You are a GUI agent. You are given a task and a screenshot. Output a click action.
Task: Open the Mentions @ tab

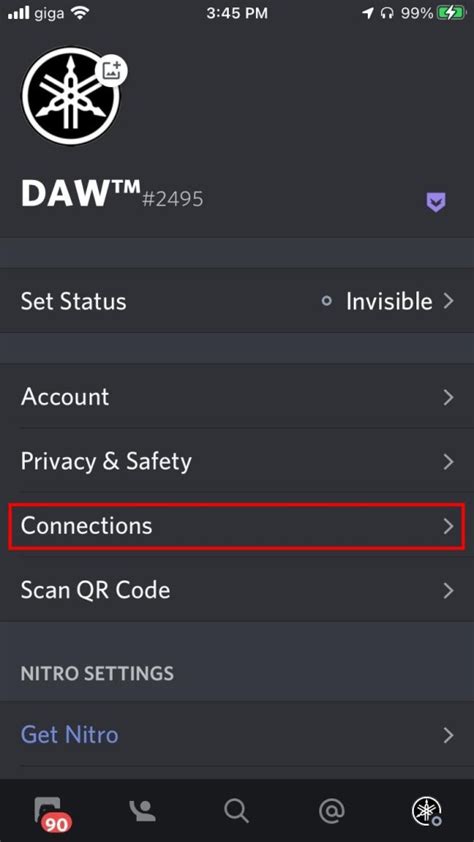pyautogui.click(x=331, y=811)
